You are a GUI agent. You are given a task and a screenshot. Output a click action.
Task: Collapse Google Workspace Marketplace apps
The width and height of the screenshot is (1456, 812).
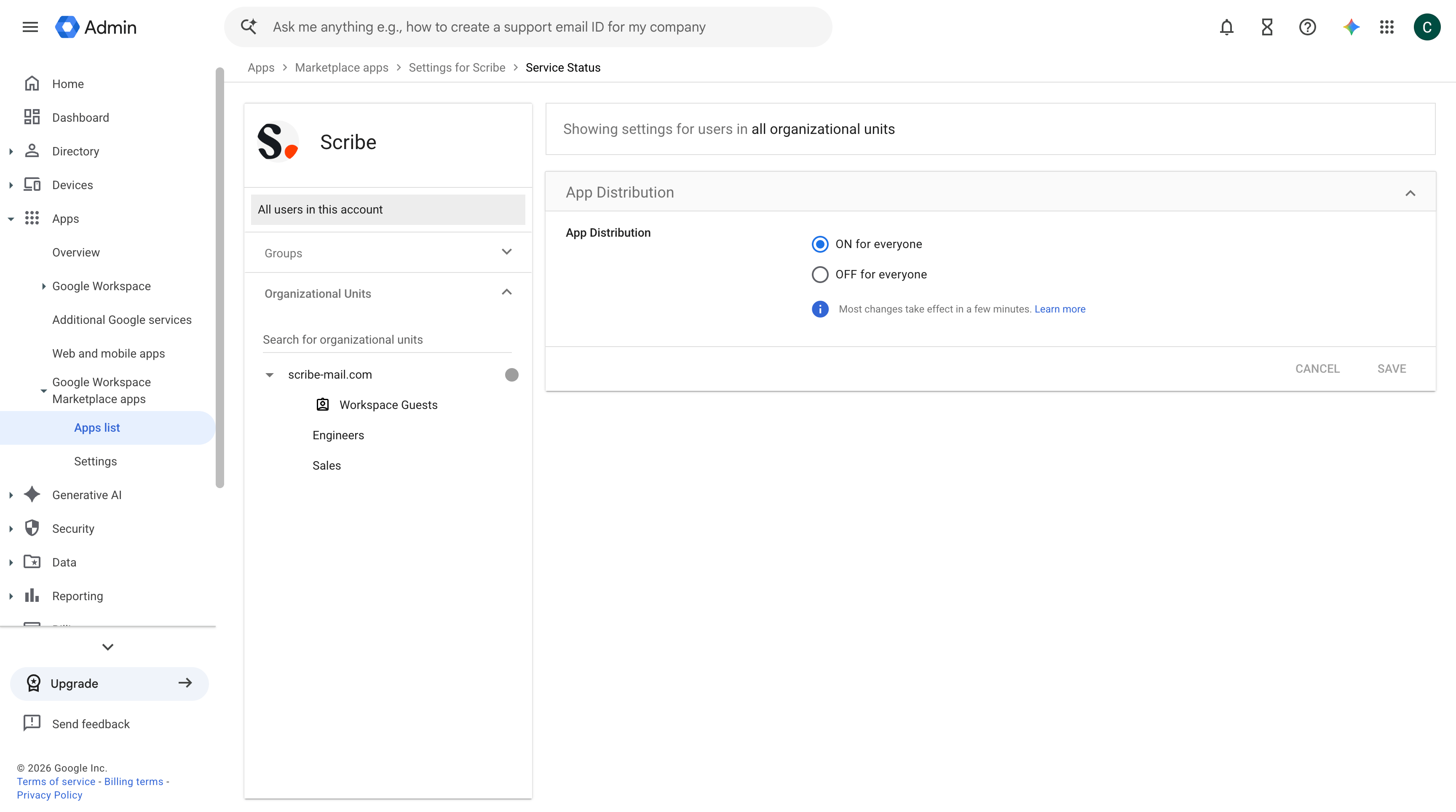[x=43, y=390]
